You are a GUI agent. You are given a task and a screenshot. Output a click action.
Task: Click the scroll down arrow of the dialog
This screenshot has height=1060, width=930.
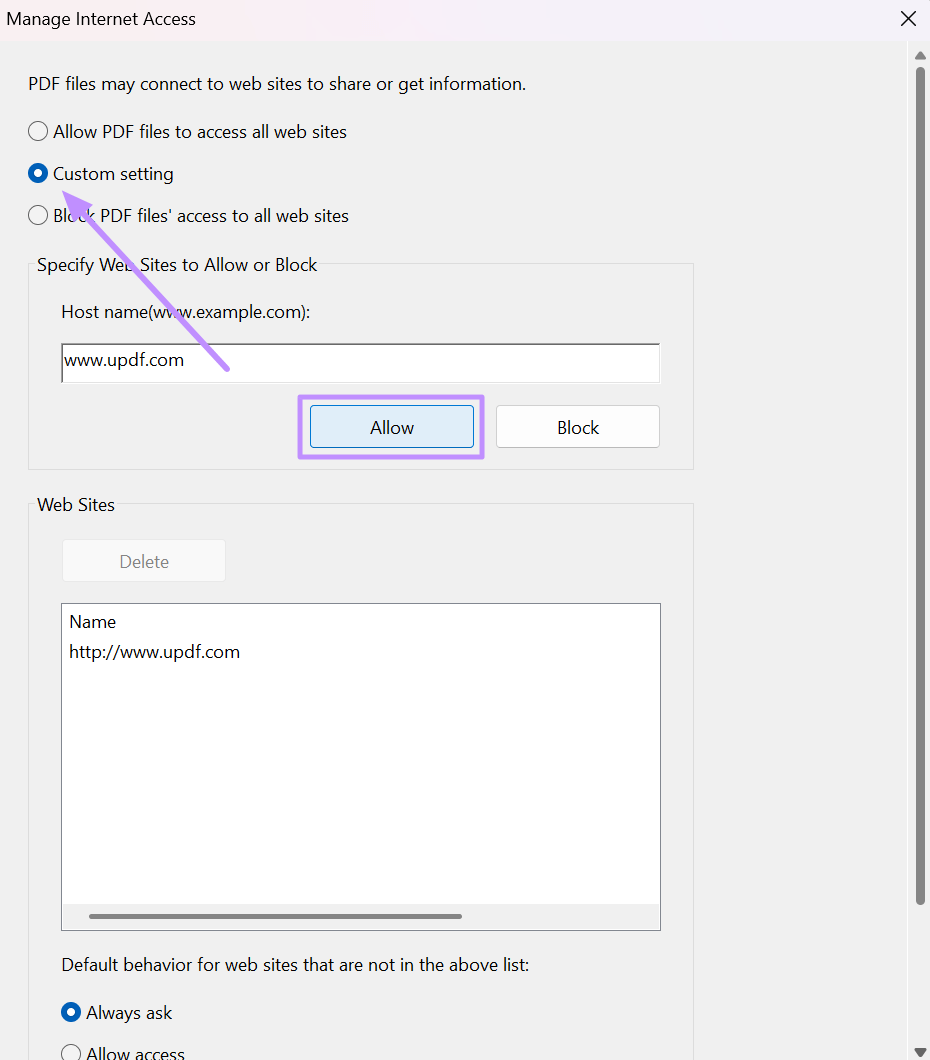click(920, 1052)
